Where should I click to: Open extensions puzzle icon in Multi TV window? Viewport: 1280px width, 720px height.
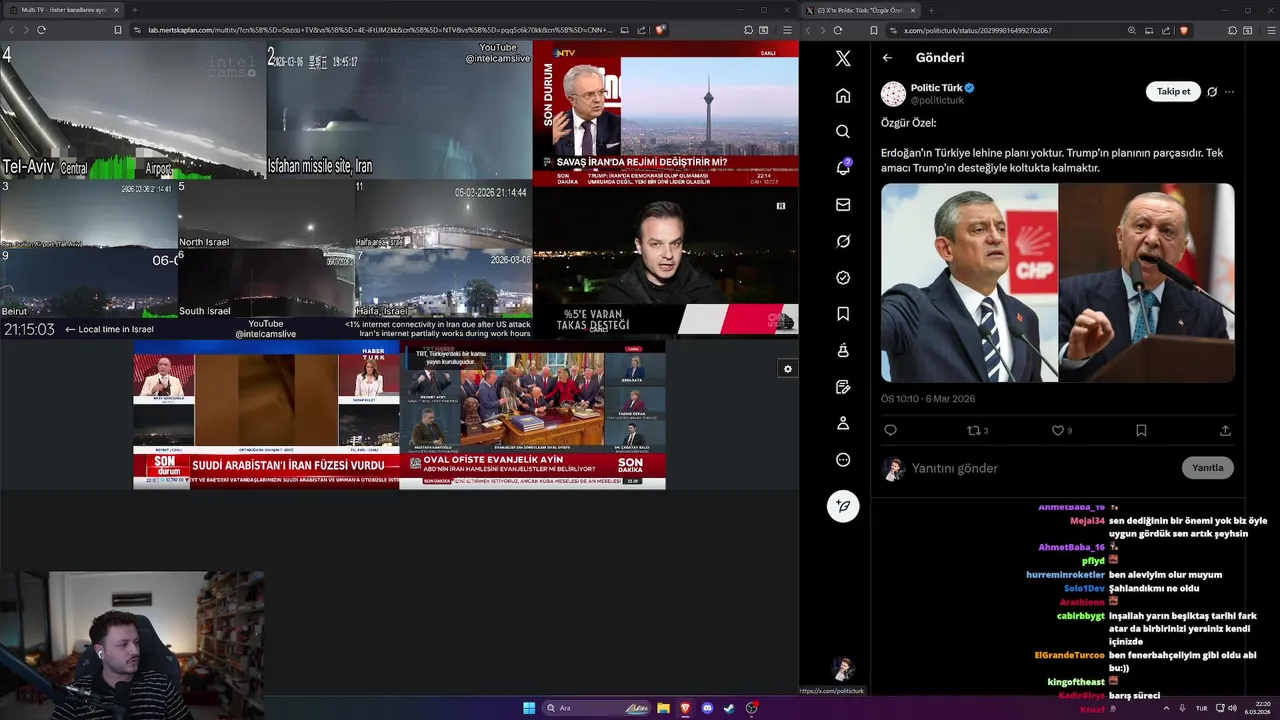[746, 30]
